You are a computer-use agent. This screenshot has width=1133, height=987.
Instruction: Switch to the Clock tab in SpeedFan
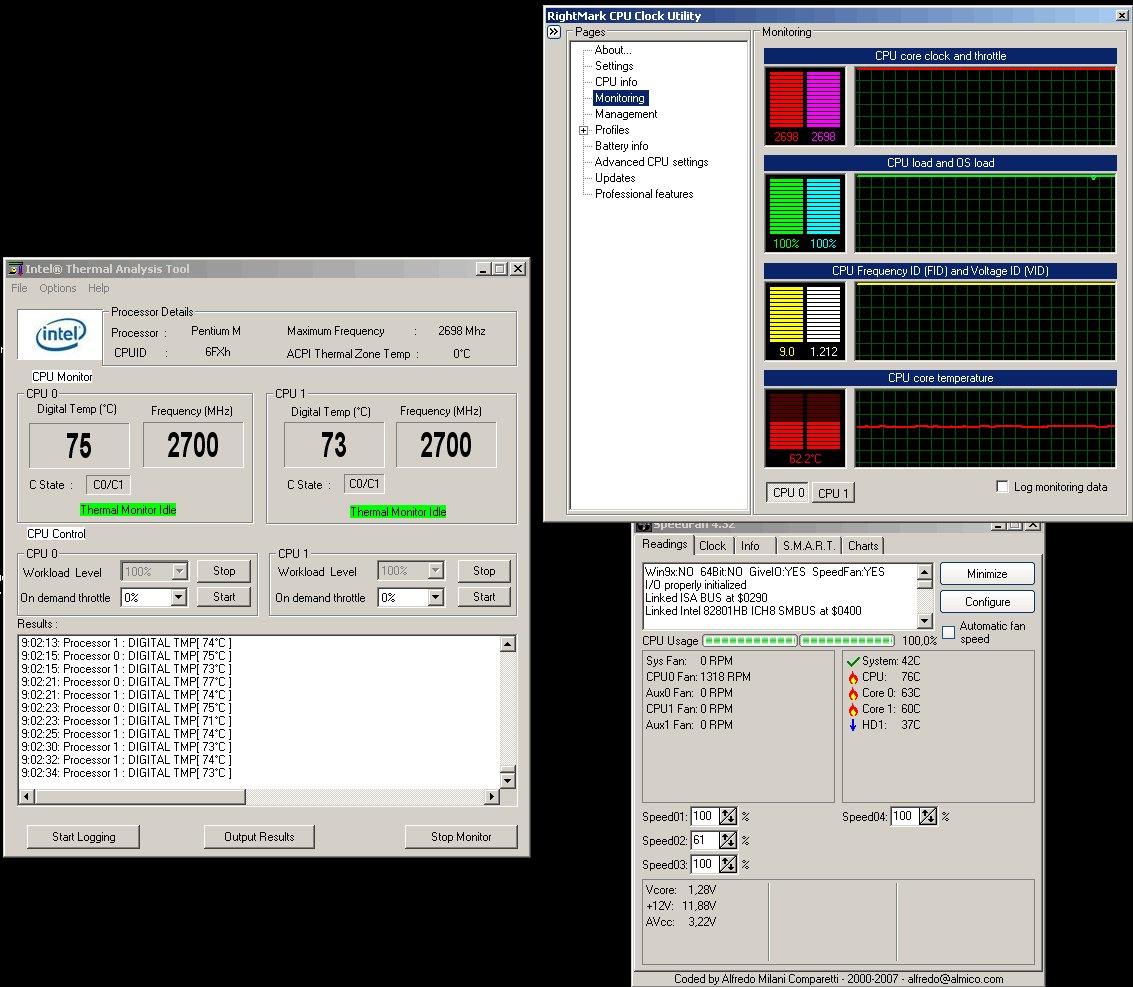712,546
